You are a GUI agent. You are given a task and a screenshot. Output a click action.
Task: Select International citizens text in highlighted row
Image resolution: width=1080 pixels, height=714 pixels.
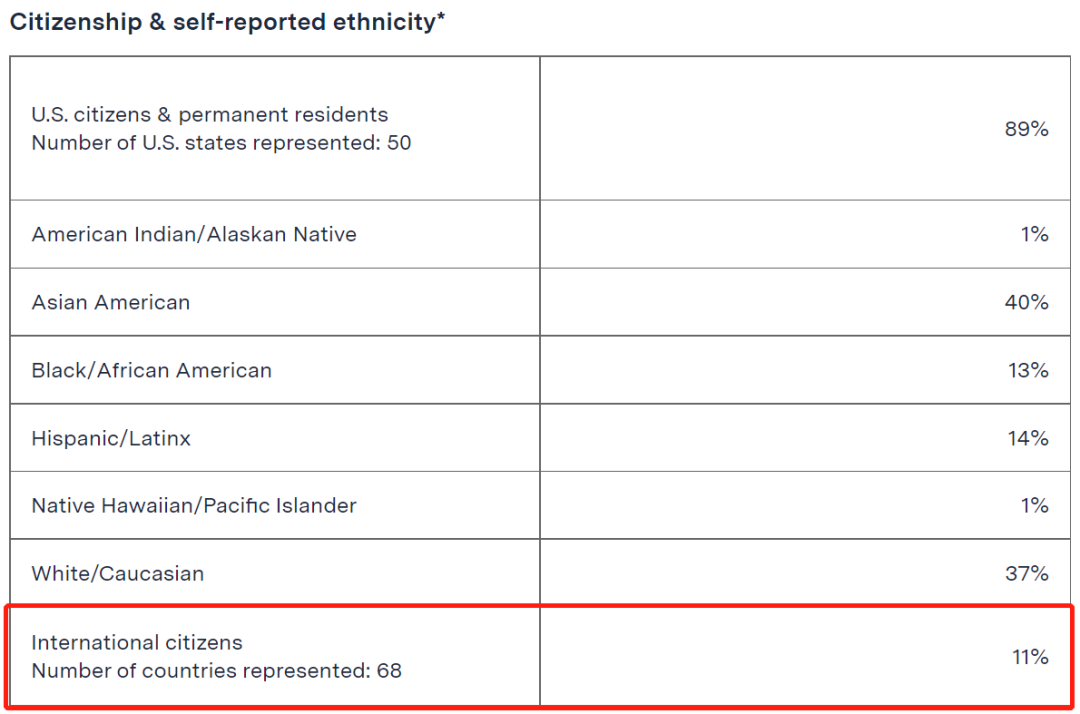click(137, 642)
